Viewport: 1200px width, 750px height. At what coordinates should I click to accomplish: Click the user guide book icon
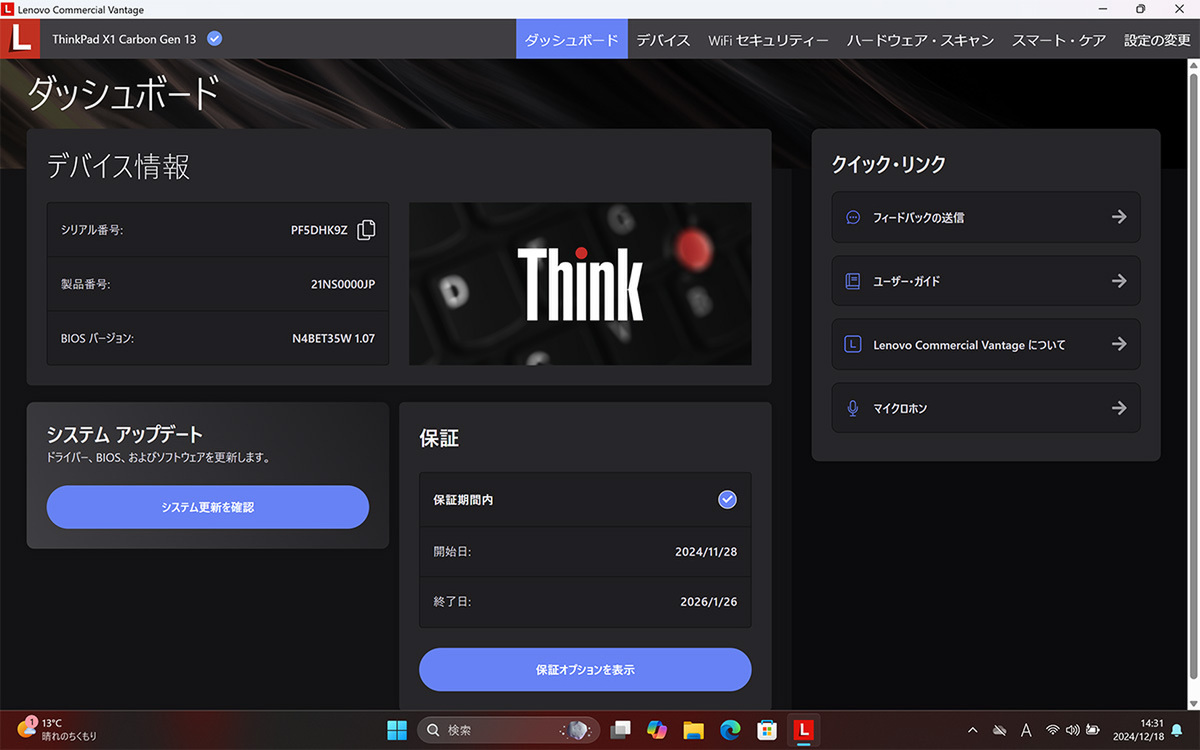click(x=853, y=281)
